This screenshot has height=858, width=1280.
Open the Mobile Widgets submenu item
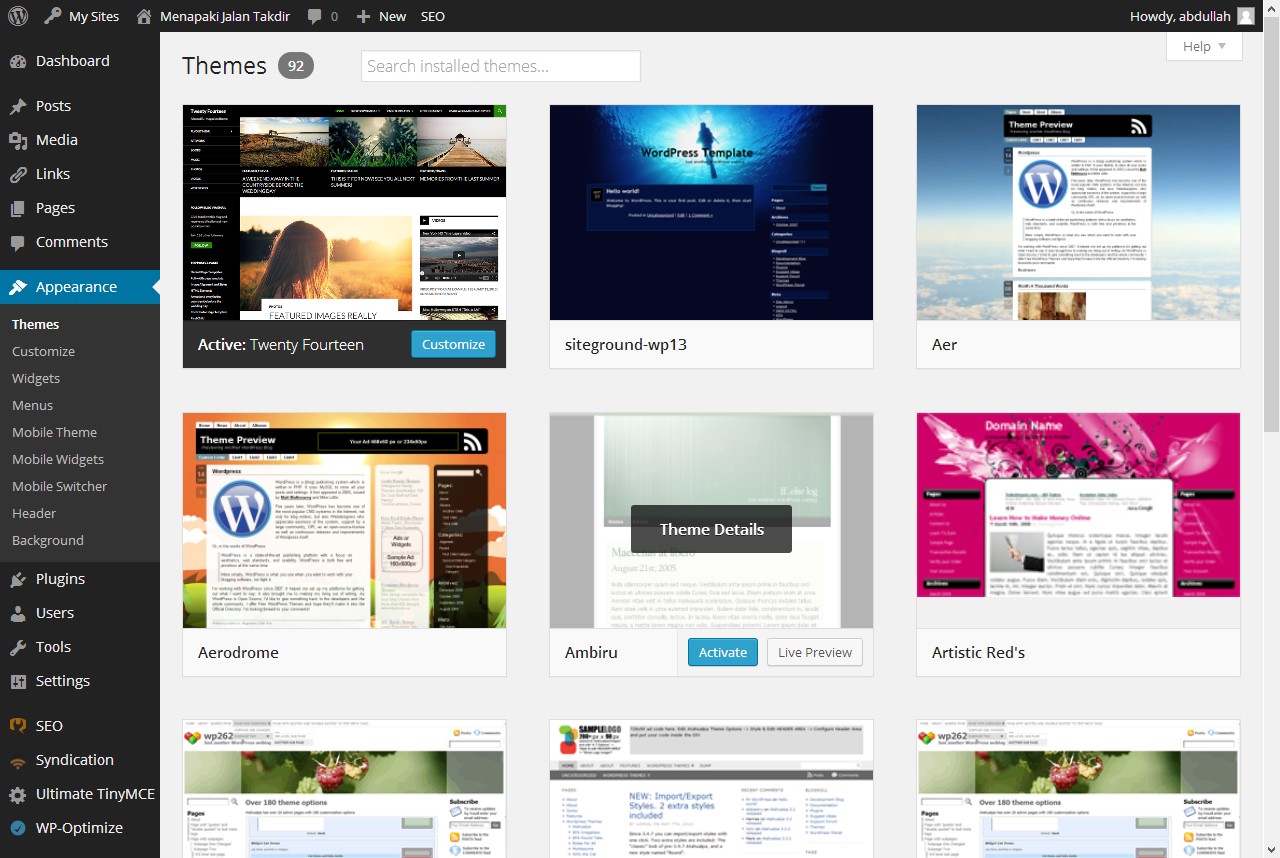(58, 459)
